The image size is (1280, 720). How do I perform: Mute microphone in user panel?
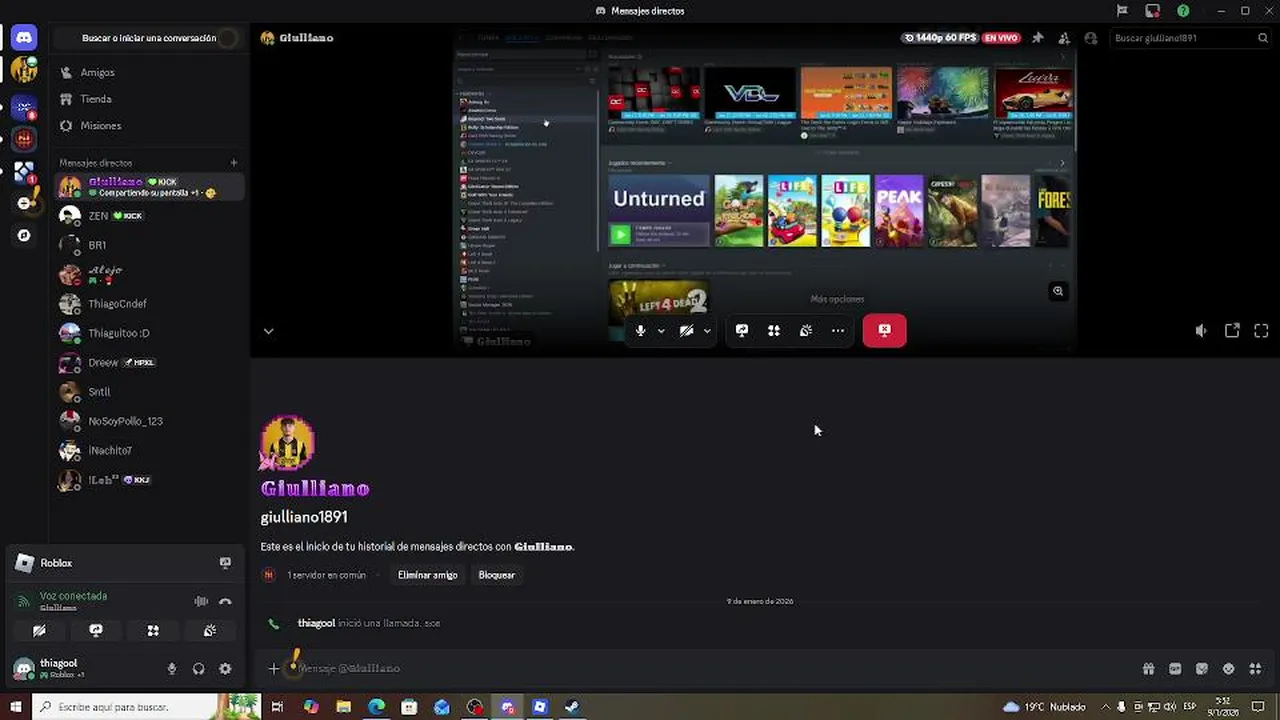click(x=172, y=669)
